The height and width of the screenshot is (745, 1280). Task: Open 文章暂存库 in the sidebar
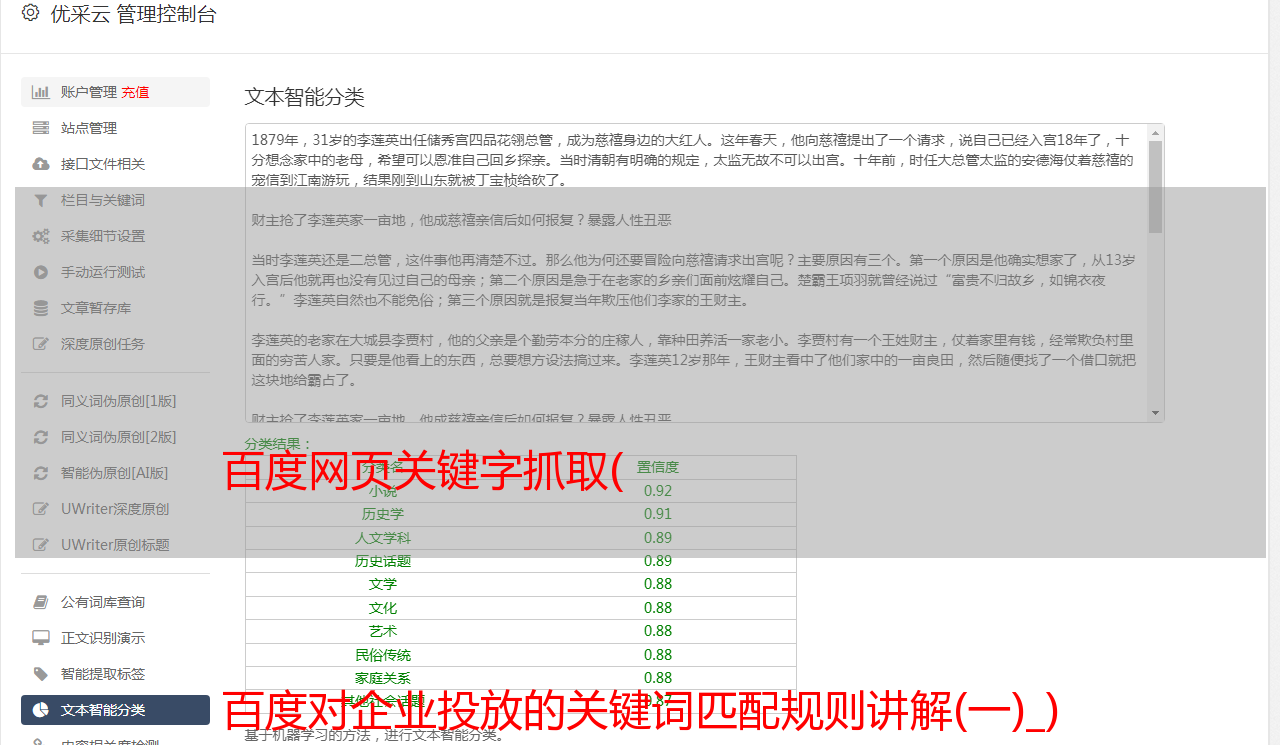pos(115,308)
